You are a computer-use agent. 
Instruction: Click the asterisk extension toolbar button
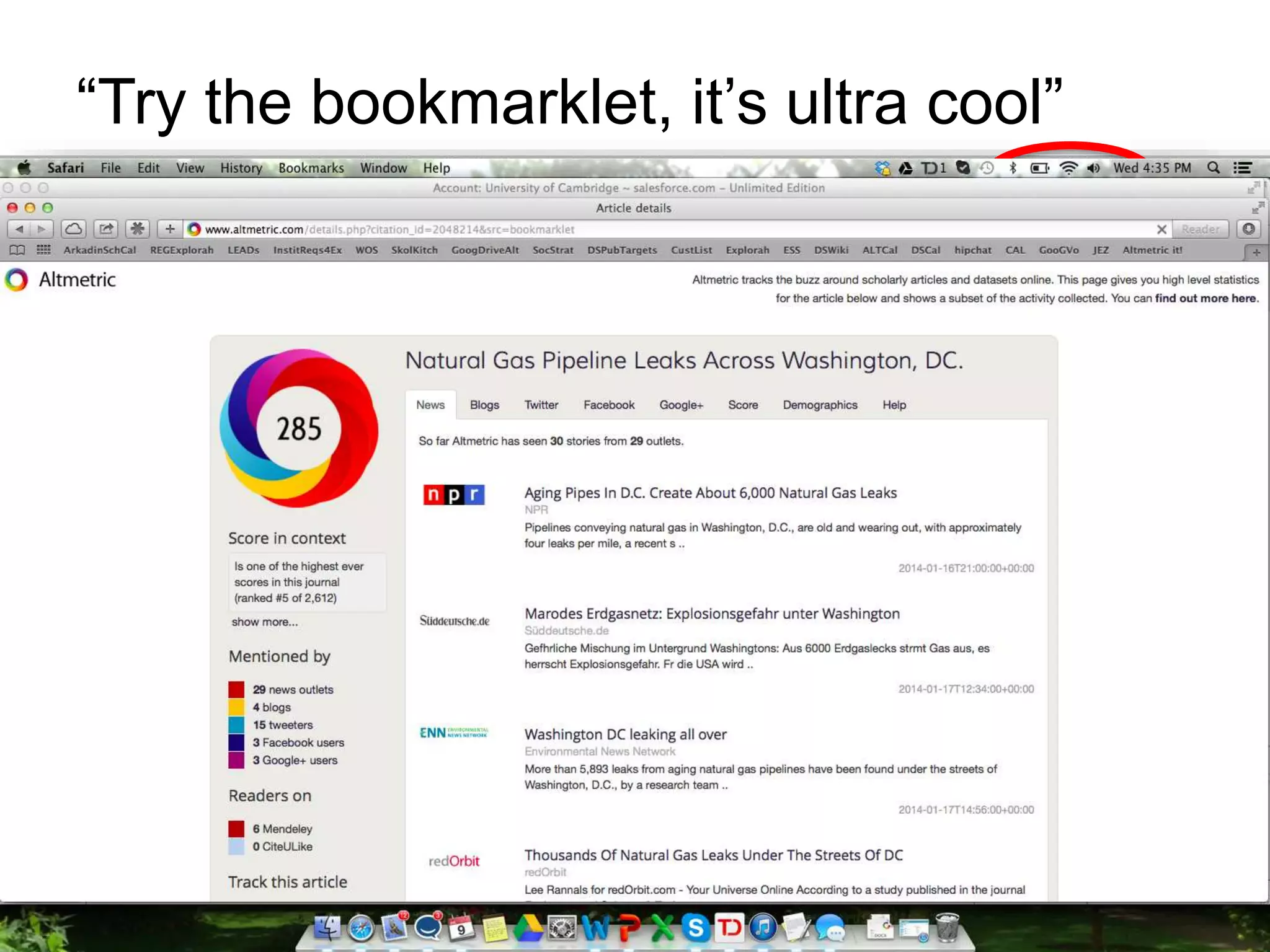[138, 229]
